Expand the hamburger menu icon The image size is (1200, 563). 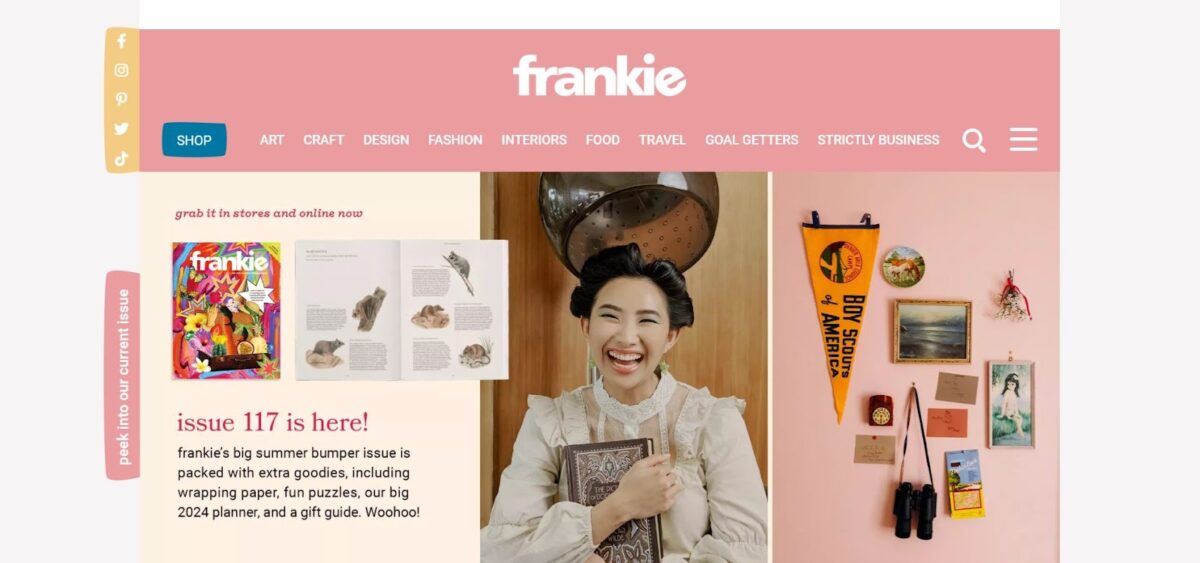click(x=1023, y=139)
